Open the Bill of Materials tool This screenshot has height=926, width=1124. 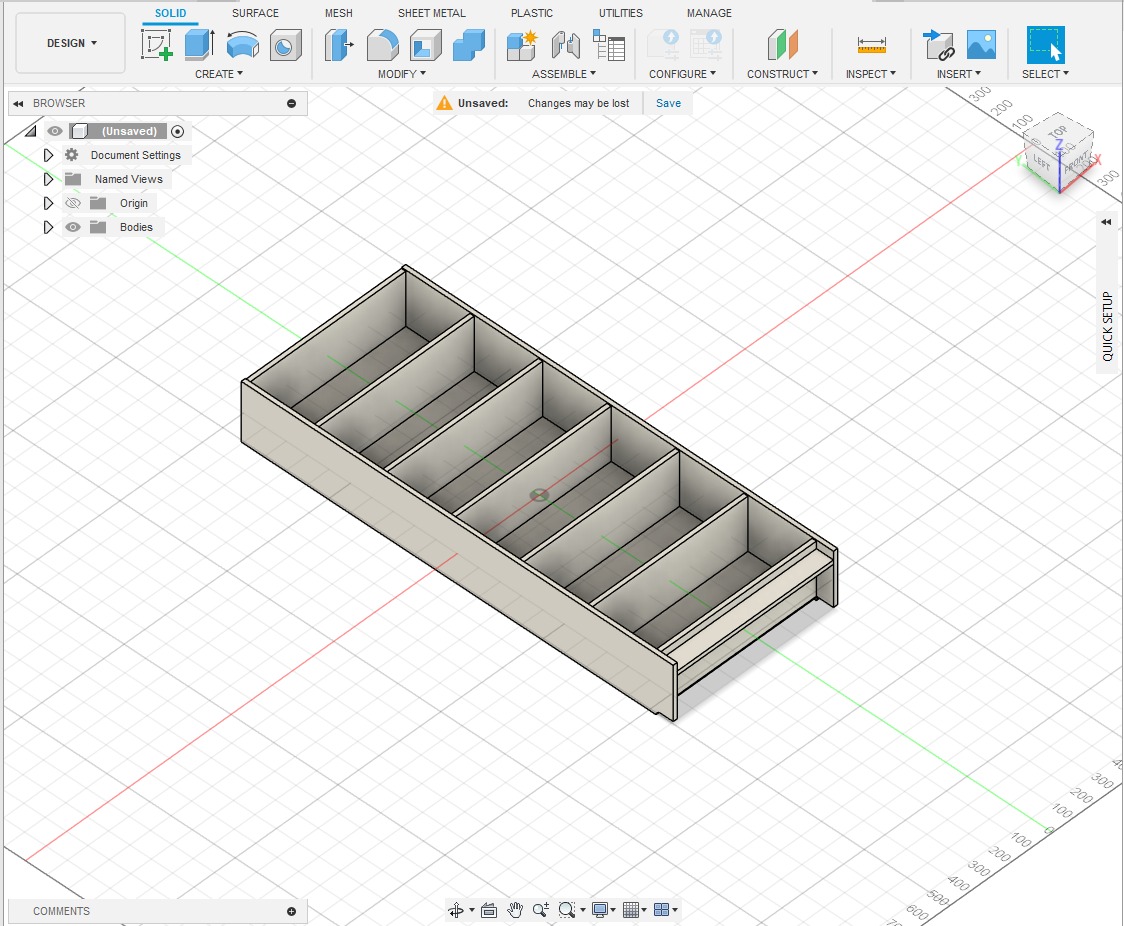pyautogui.click(x=609, y=44)
